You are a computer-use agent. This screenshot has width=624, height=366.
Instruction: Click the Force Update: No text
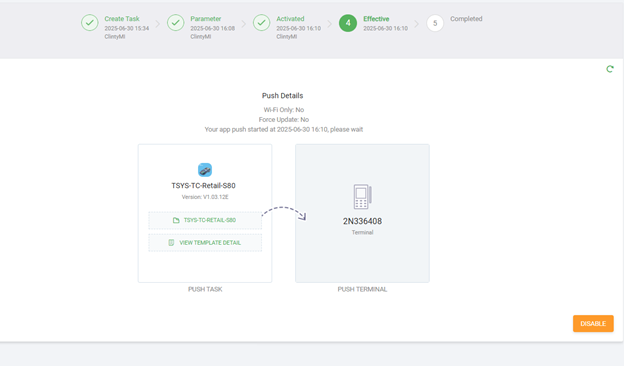pyautogui.click(x=284, y=119)
